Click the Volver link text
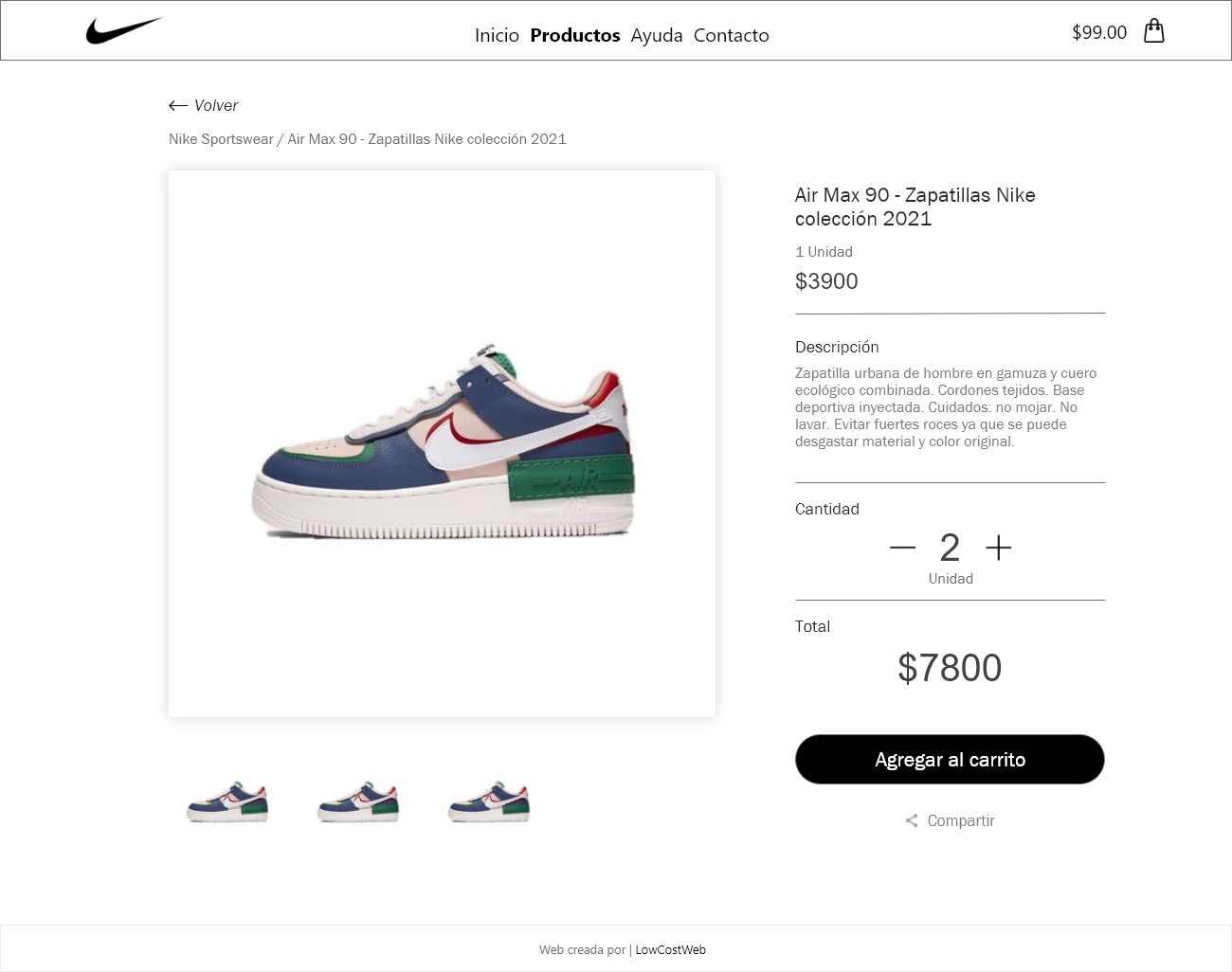Screen dimensions: 1232x972 pos(216,105)
